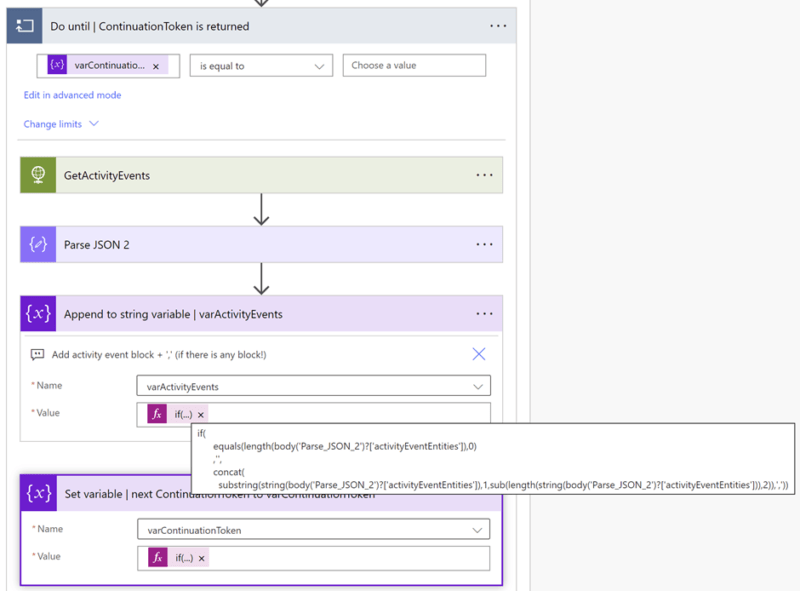800x591 pixels.
Task: Remove the varContinuation token from the condition
Action: [154, 65]
